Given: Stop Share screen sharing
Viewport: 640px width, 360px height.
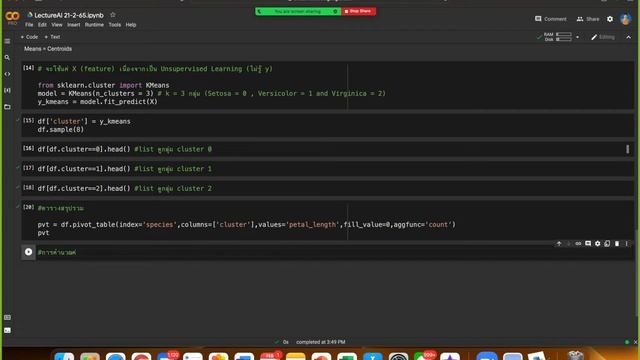Looking at the screenshot, I should [x=358, y=11].
